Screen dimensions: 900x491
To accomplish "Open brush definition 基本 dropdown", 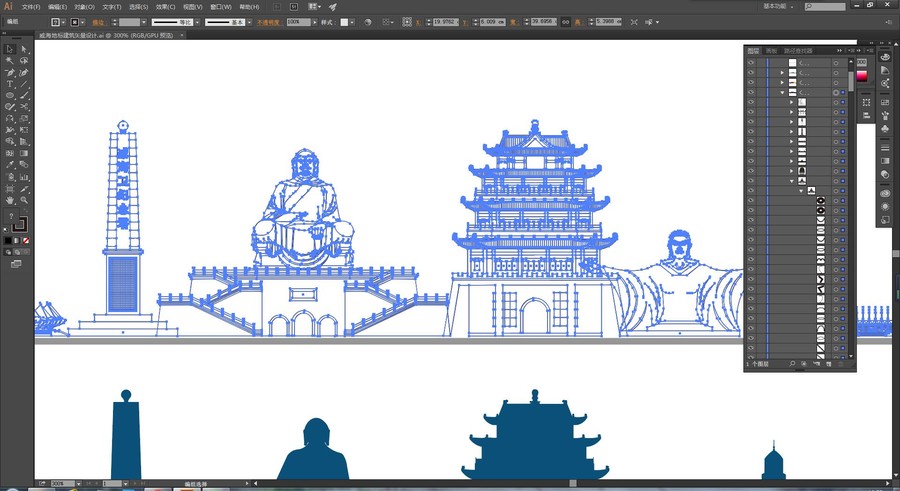I will (250, 22).
